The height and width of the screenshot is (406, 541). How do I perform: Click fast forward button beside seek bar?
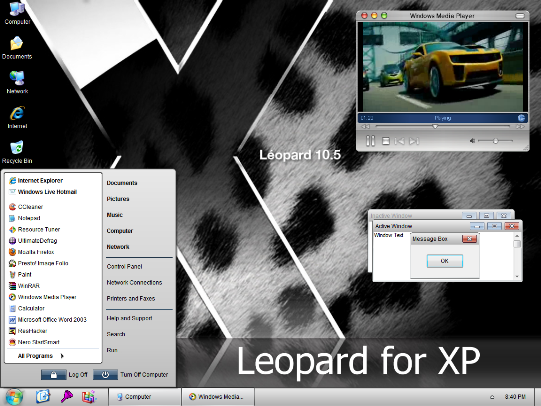pos(520,127)
